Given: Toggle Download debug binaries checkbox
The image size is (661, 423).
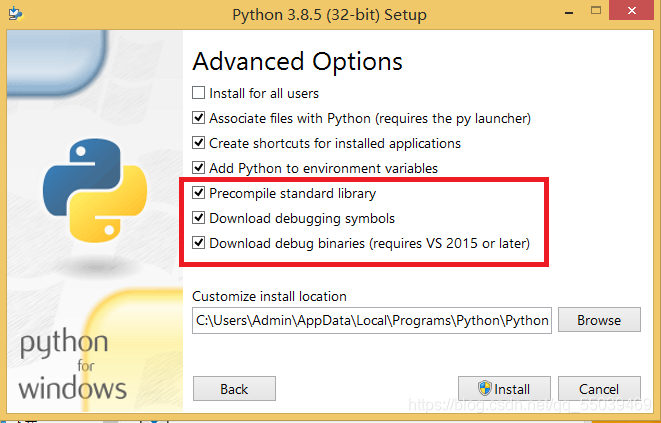Looking at the screenshot, I should coord(199,243).
